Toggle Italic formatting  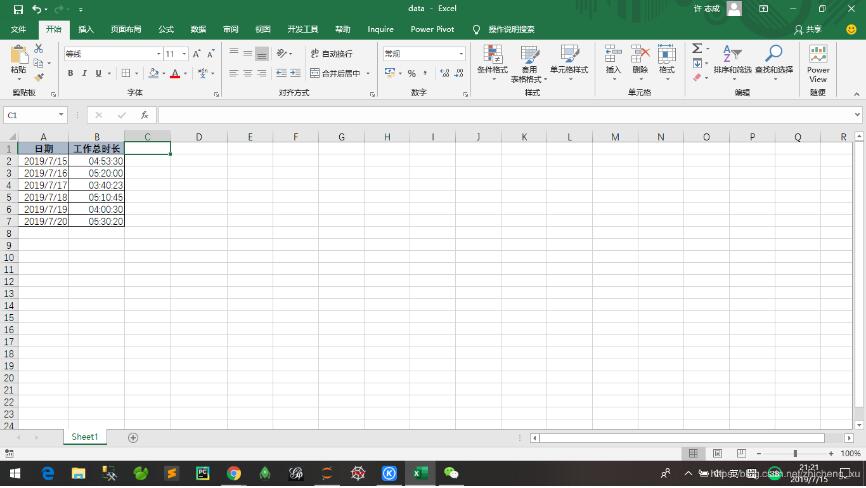(x=84, y=73)
